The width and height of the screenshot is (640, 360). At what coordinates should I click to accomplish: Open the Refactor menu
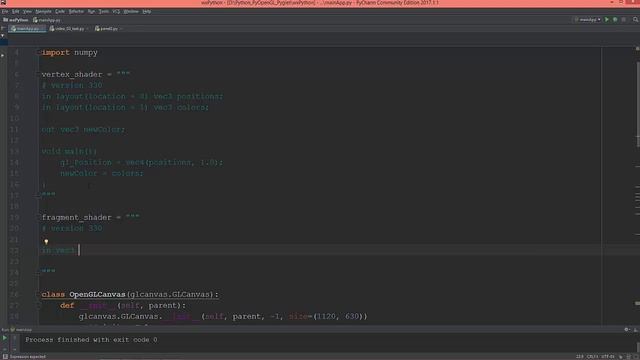click(x=76, y=11)
